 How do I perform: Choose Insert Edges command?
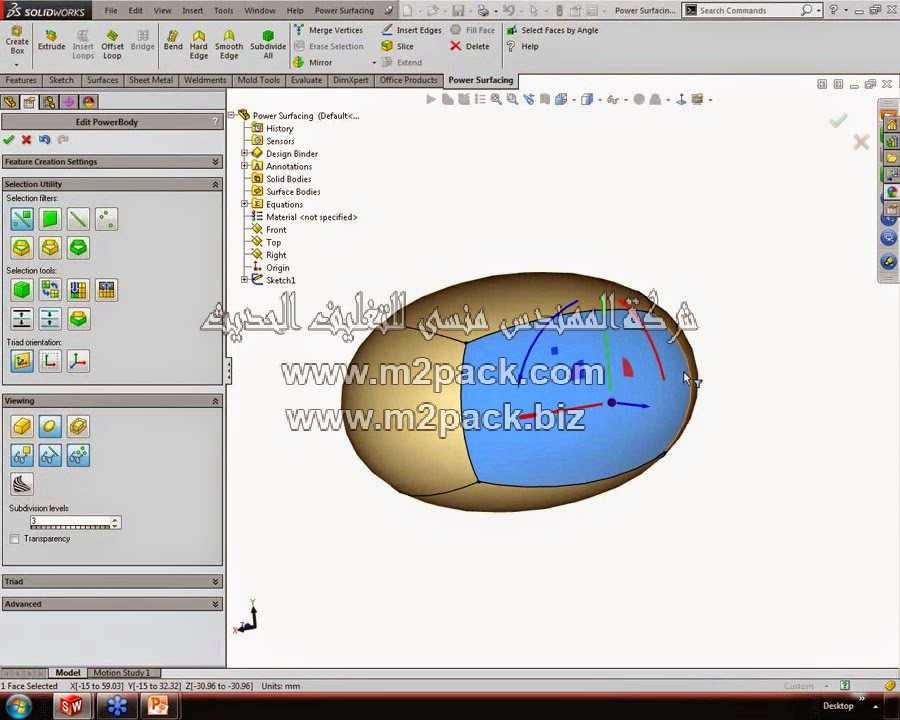click(x=412, y=30)
